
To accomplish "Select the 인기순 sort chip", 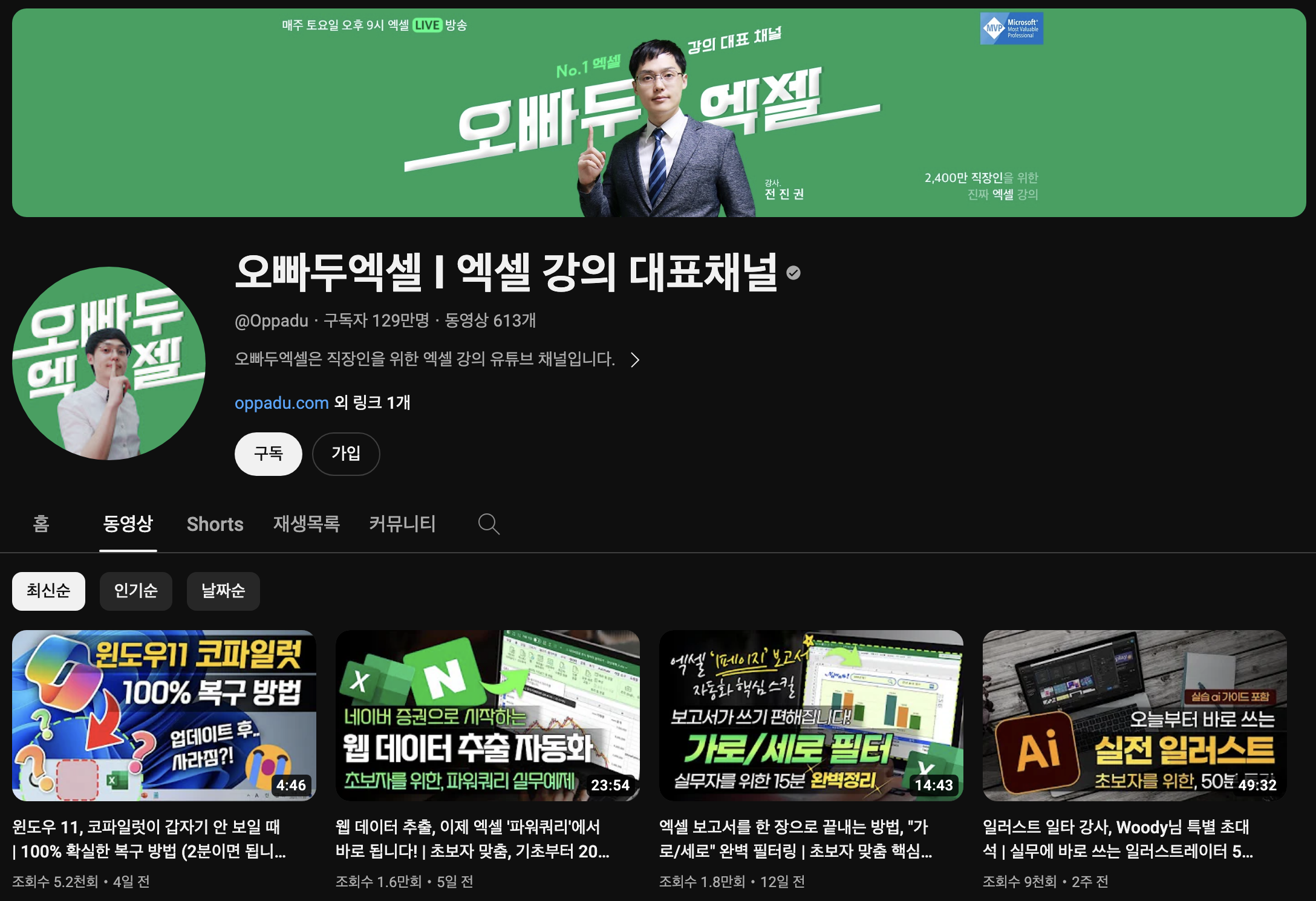I will click(x=136, y=591).
